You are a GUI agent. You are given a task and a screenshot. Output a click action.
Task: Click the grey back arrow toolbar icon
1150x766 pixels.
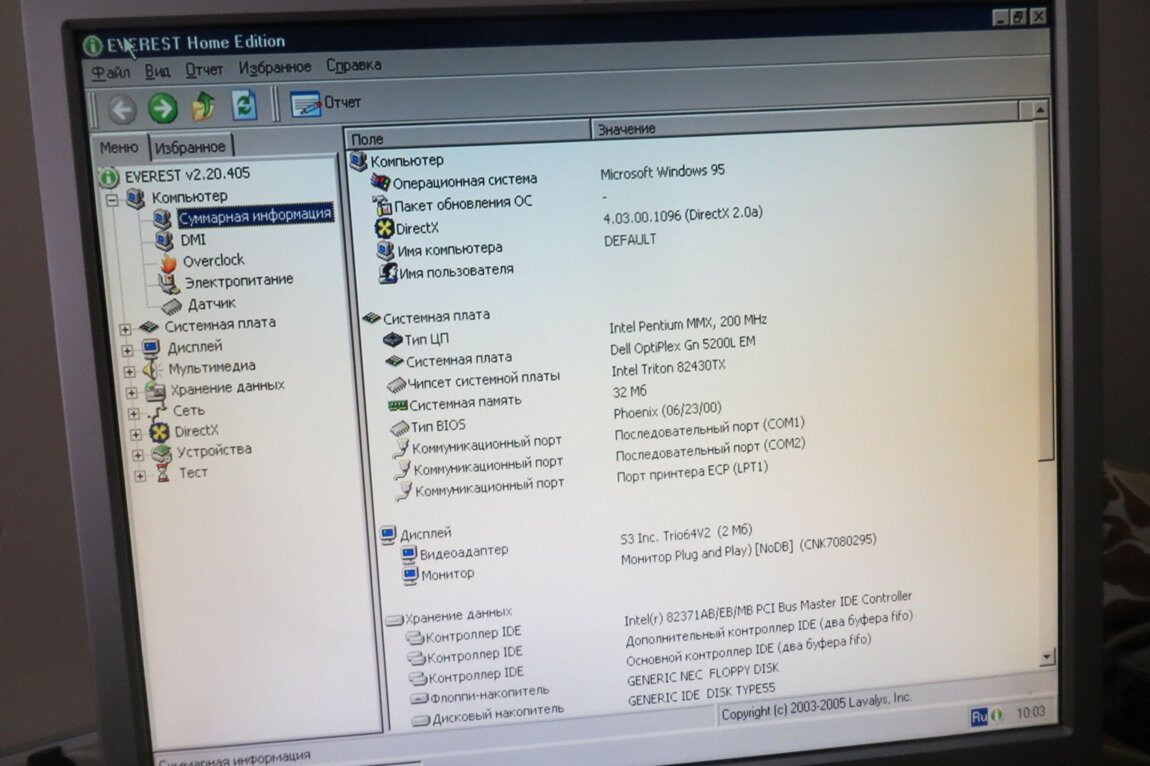pyautogui.click(x=122, y=108)
